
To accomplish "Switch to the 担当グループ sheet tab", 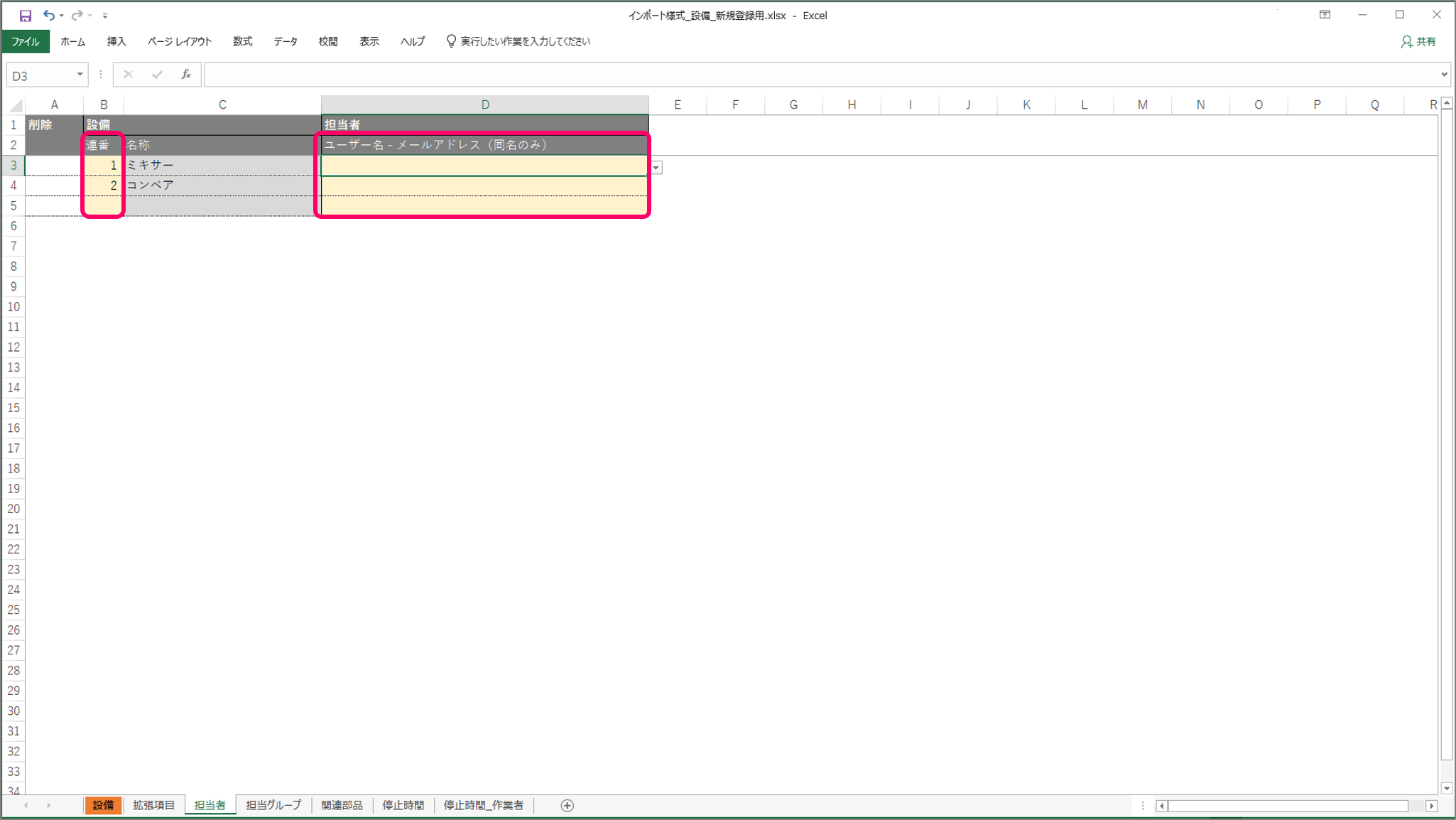I will [273, 805].
